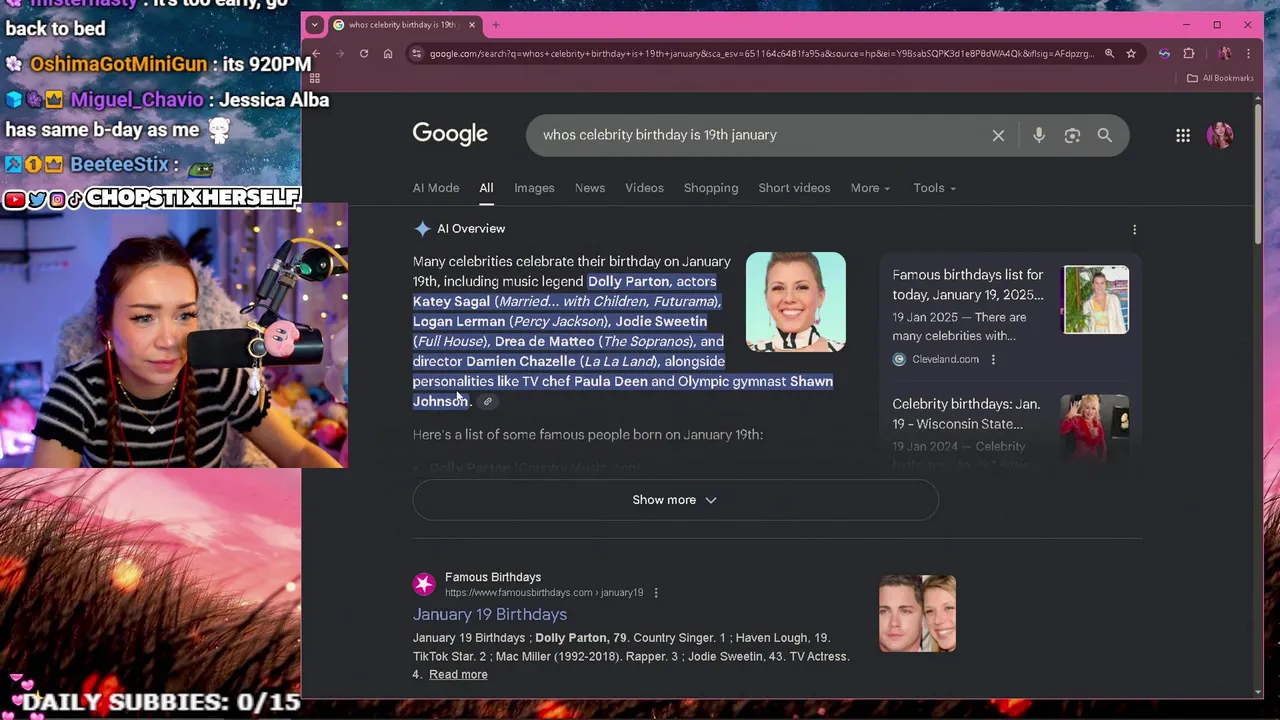Click the address bar URL

click(x=761, y=54)
